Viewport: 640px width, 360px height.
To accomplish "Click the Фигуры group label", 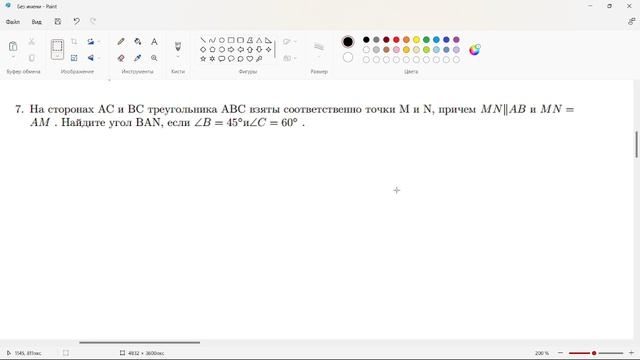I will [247, 71].
